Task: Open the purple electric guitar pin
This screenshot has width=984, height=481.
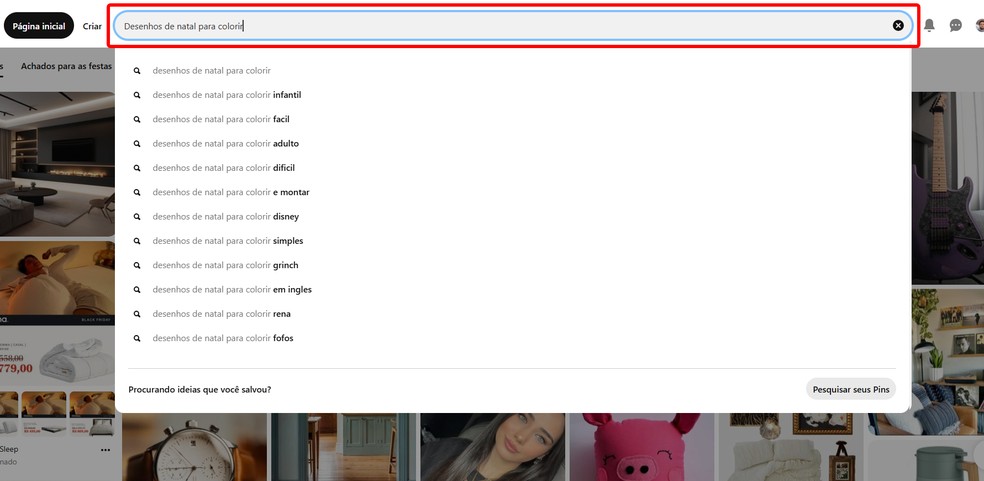Action: pyautogui.click(x=948, y=188)
